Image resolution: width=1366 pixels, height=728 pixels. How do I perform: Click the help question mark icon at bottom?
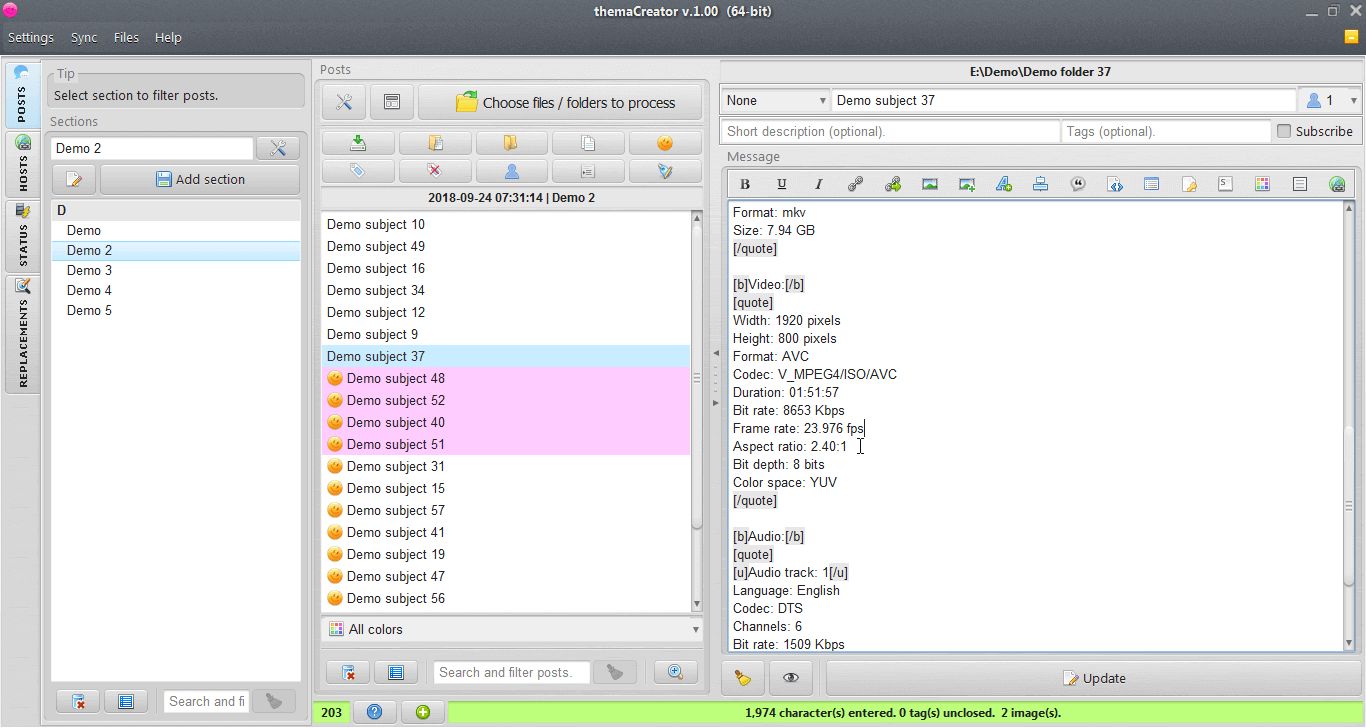pyautogui.click(x=374, y=712)
